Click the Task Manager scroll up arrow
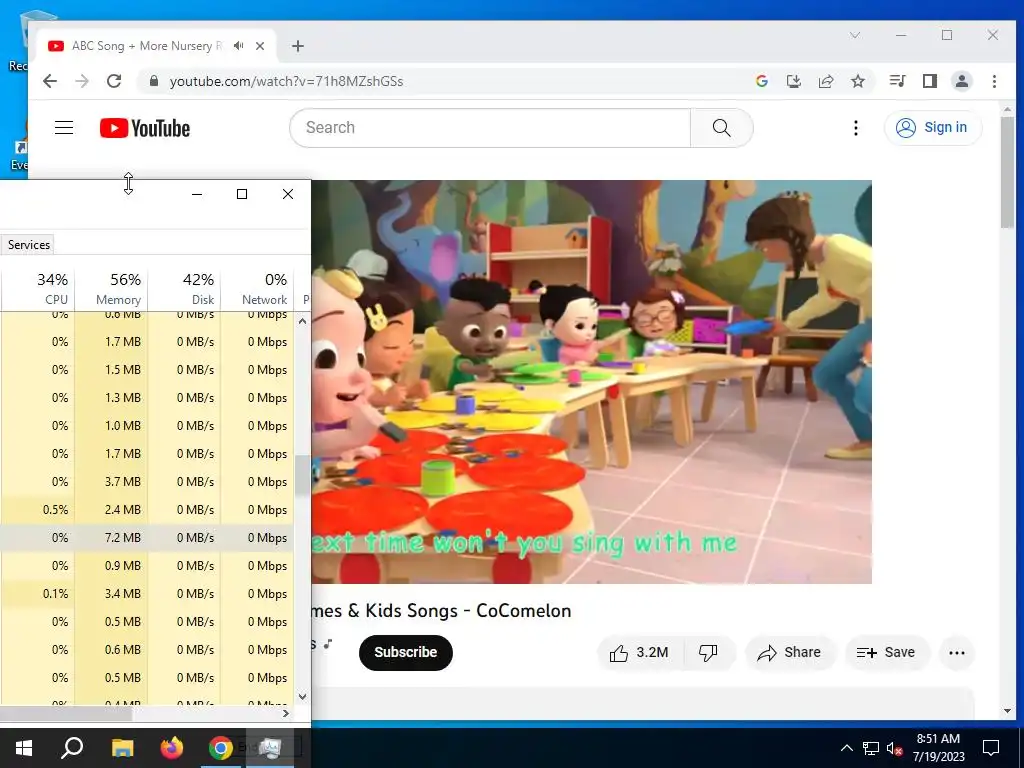This screenshot has height=768, width=1024. [x=302, y=321]
